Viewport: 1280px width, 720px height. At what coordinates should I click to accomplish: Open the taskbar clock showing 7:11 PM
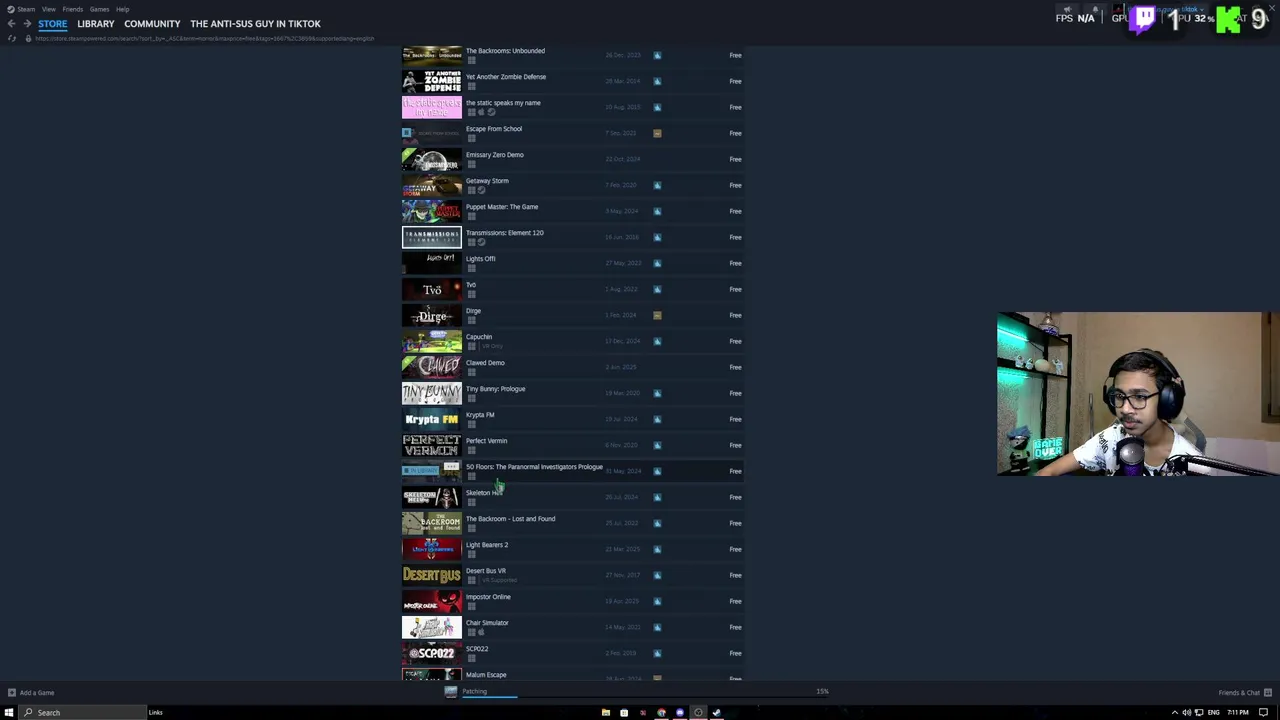[1238, 712]
